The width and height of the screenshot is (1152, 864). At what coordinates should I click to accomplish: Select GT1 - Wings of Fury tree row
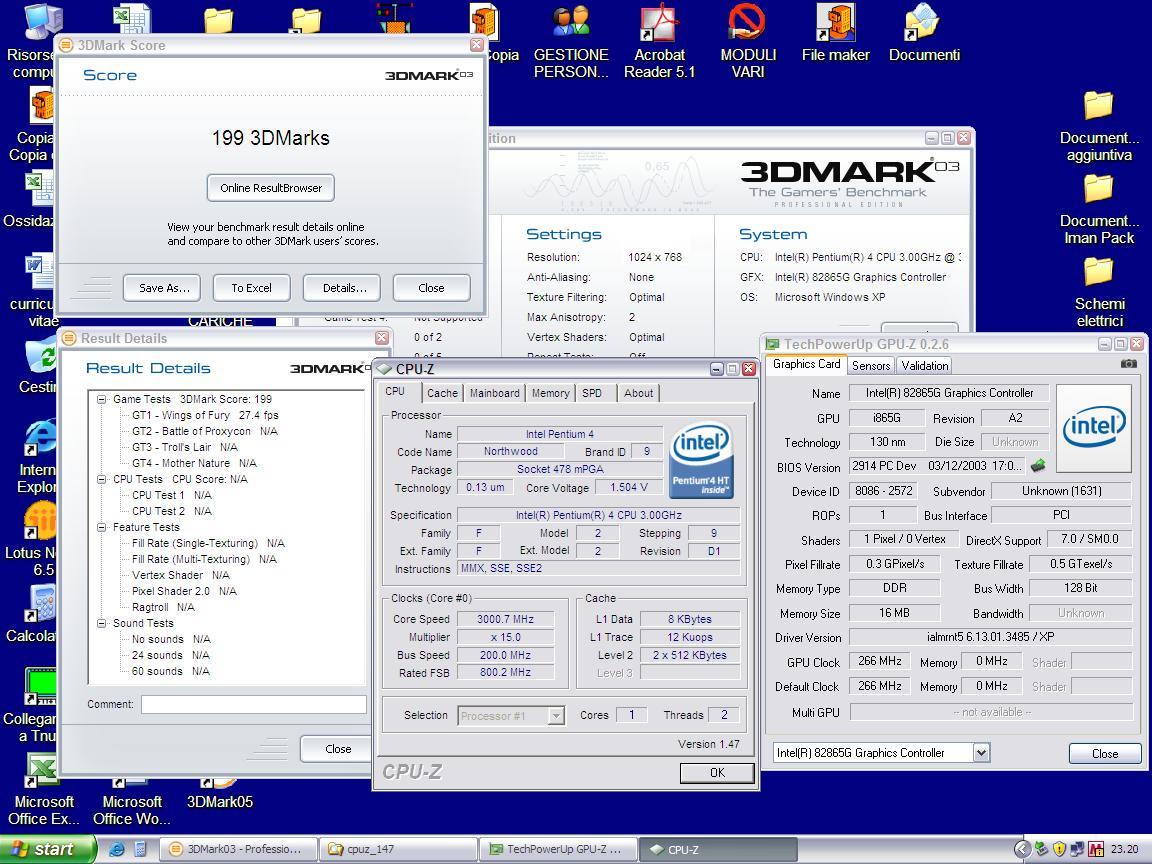click(x=205, y=415)
